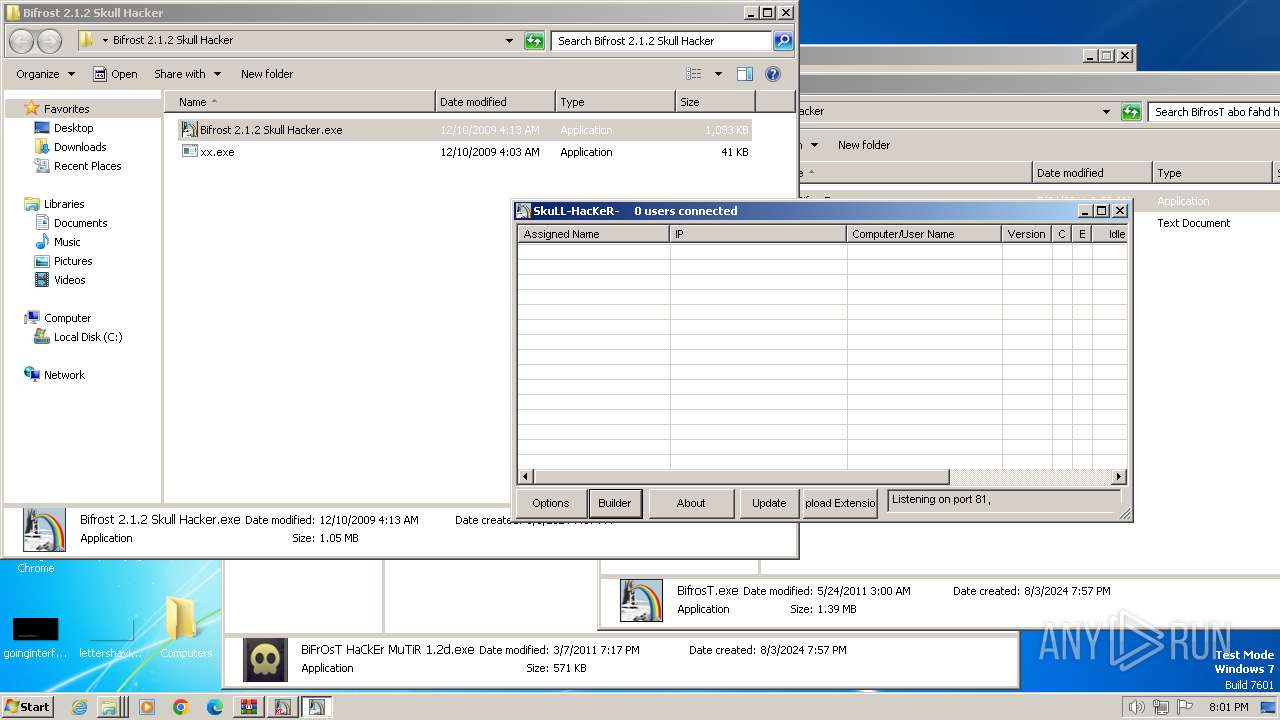Screen dimensions: 1280x720
Task: Run search in Bifrost 2.1.2 Skull Hacker
Action: click(x=783, y=41)
